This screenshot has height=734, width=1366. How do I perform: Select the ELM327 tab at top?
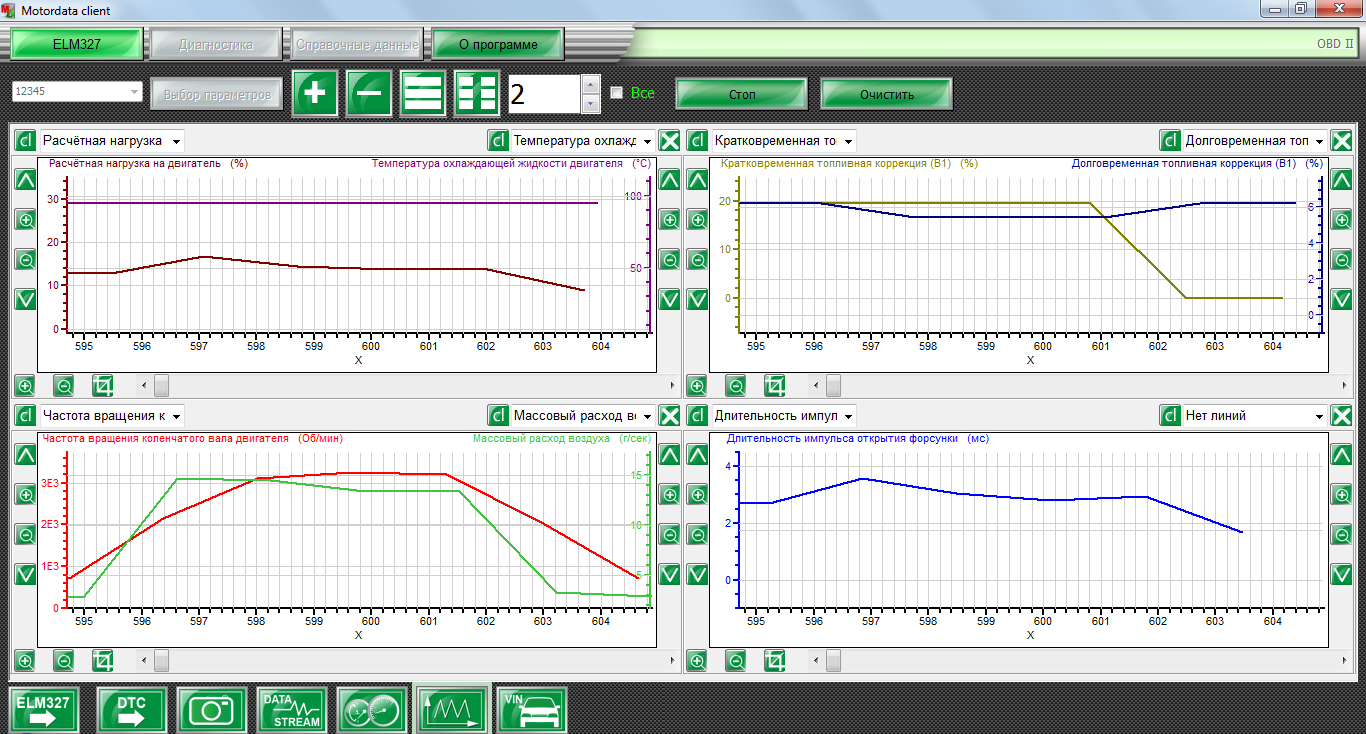pyautogui.click(x=77, y=45)
